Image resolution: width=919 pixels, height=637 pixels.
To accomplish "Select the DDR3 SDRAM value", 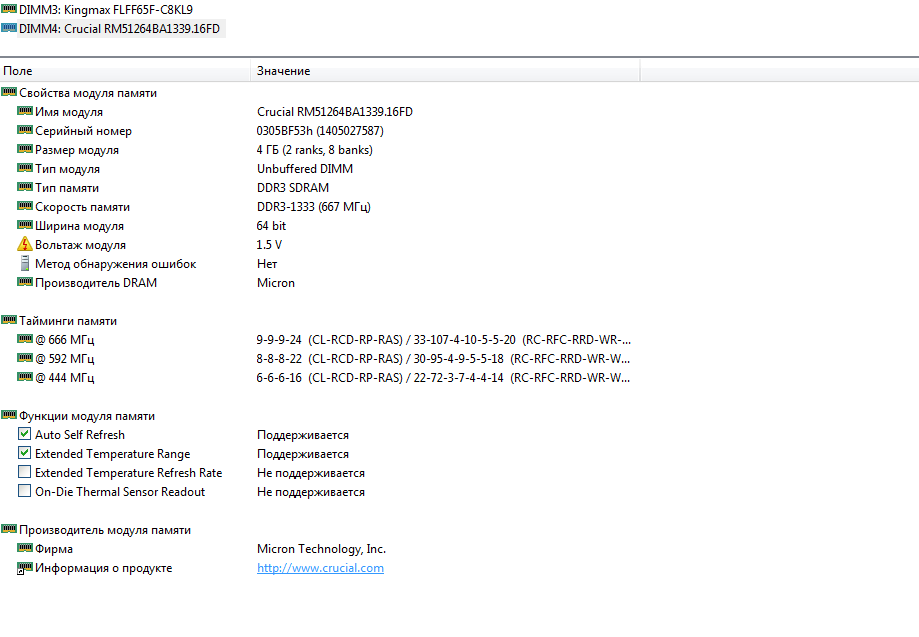I will [293, 188].
